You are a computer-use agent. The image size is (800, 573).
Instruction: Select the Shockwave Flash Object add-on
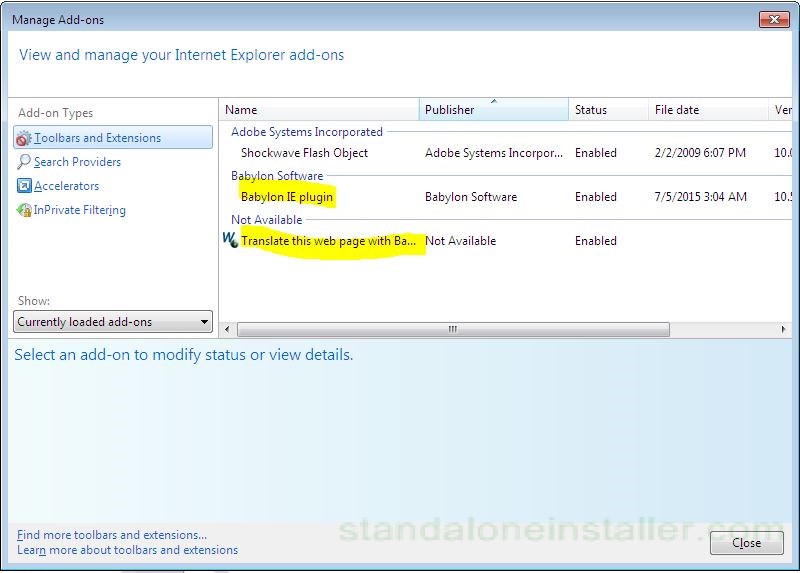point(304,153)
